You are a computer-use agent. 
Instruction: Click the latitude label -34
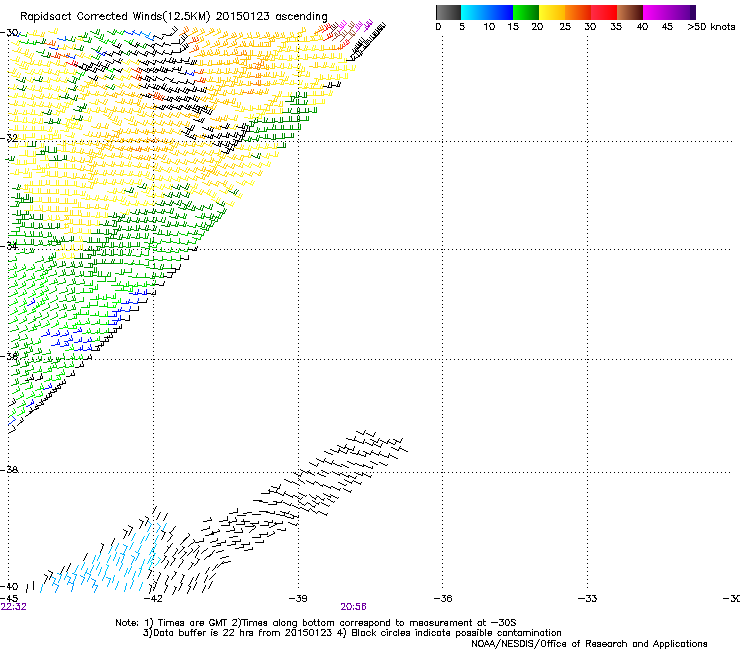pos(9,246)
